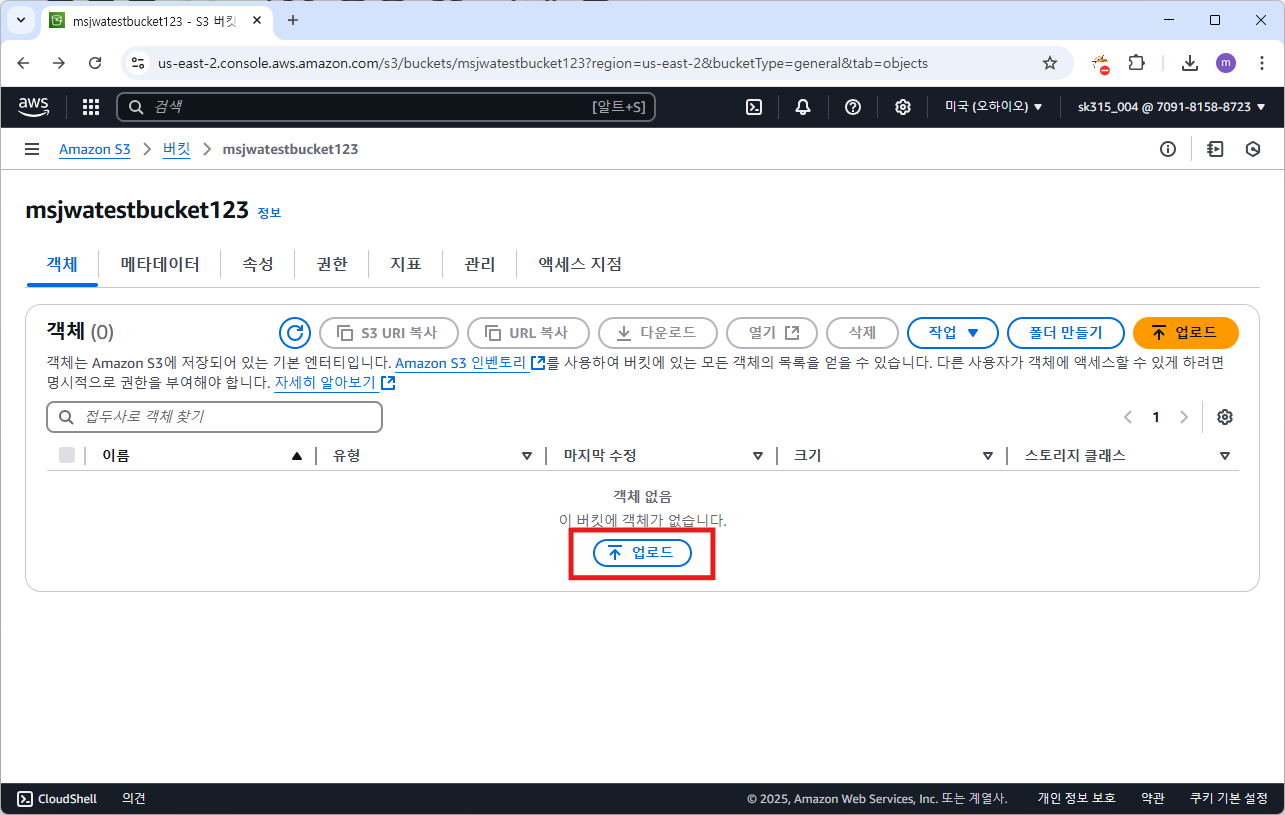Go to previous page of objects

pyautogui.click(x=1128, y=417)
